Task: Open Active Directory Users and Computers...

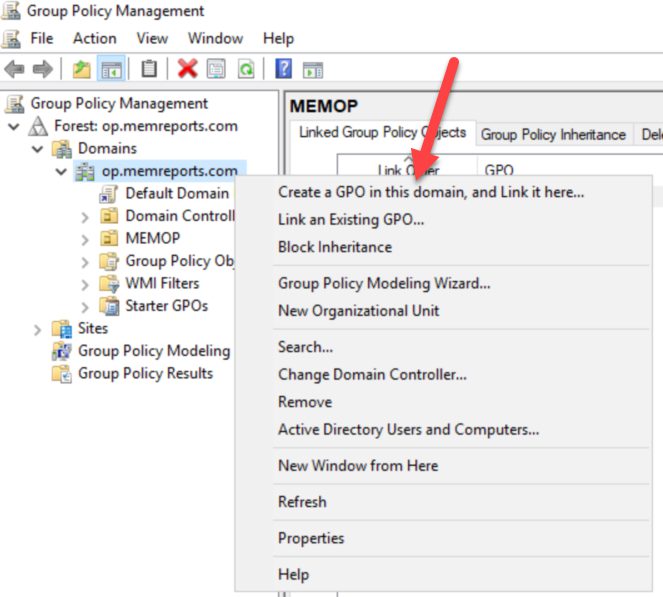Action: (443, 430)
